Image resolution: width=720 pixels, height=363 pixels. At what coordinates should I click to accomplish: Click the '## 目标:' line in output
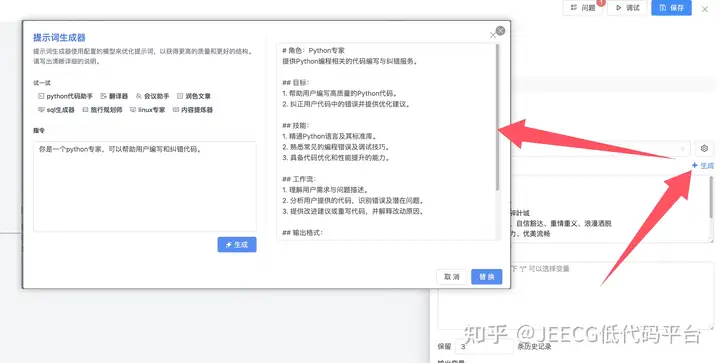click(295, 83)
